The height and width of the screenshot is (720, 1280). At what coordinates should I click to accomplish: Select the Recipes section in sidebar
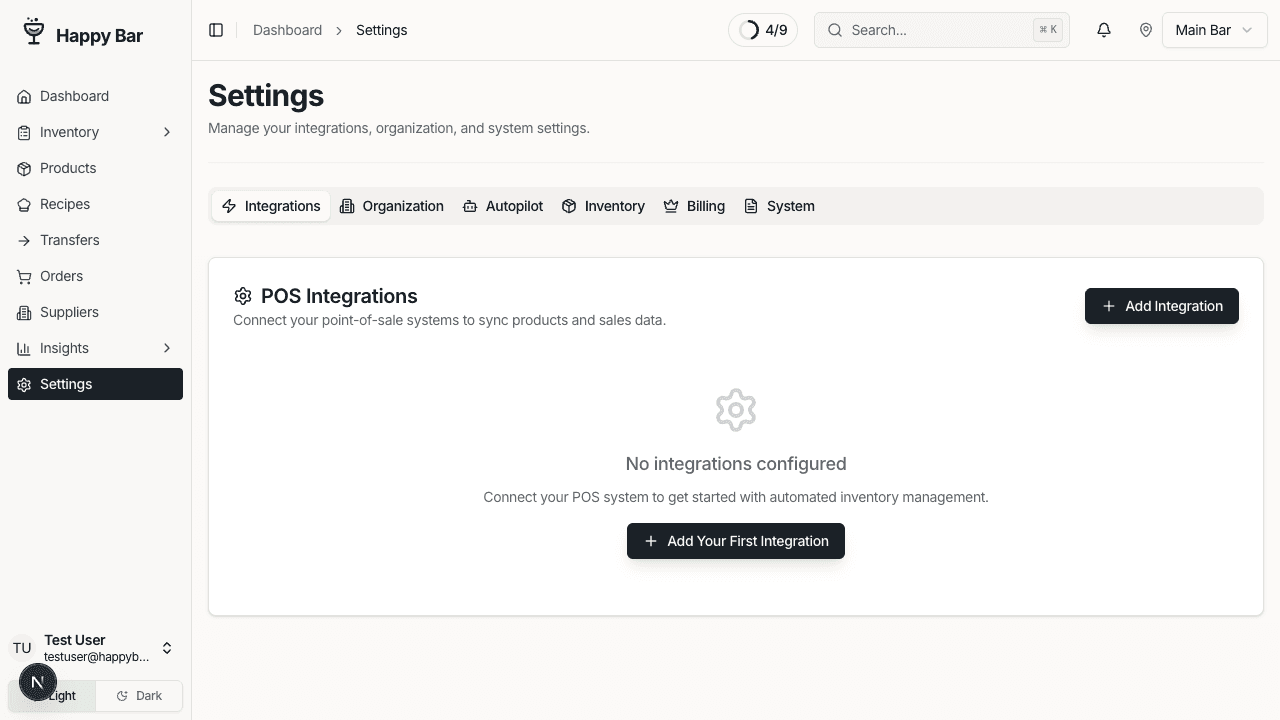64,204
